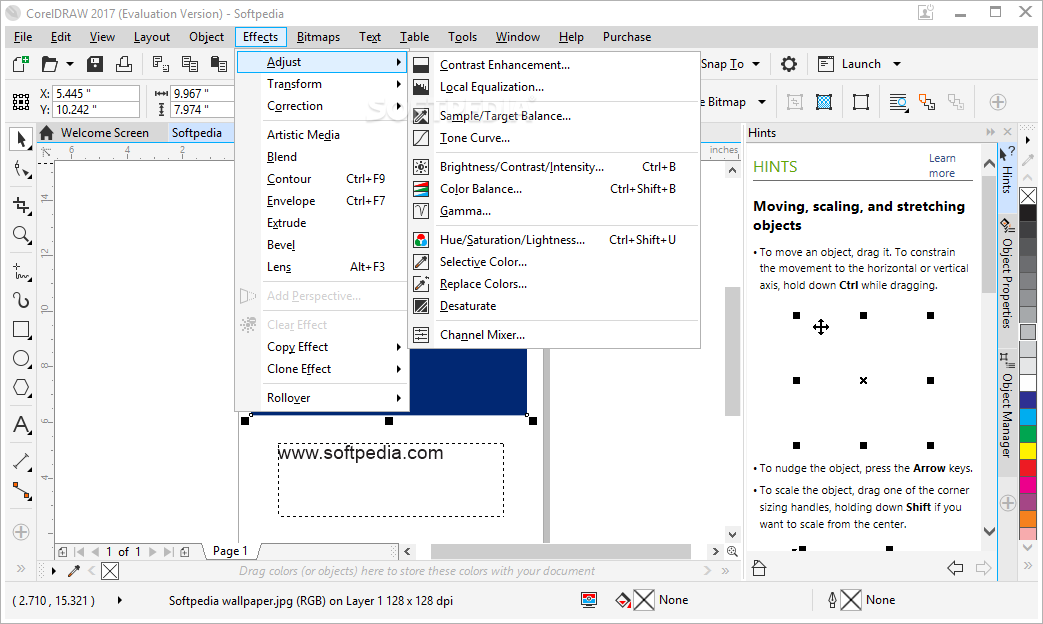Viewport: 1043px width, 624px height.
Task: Select the Crop tool
Action: point(21,206)
